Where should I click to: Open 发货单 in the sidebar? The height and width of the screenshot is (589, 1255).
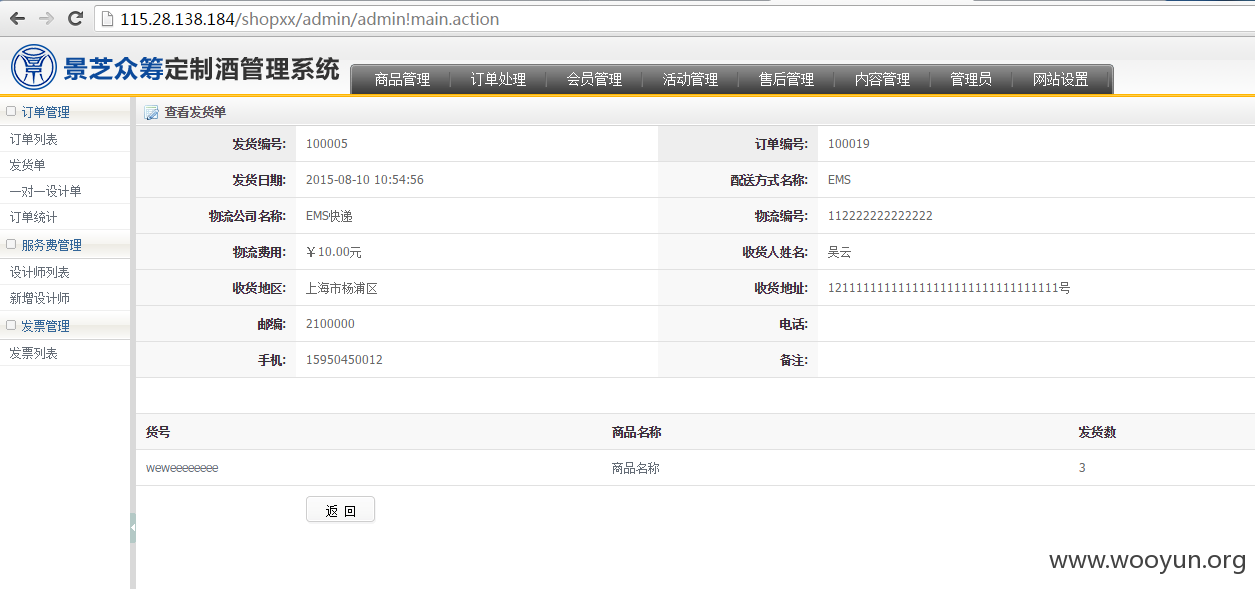tap(27, 165)
